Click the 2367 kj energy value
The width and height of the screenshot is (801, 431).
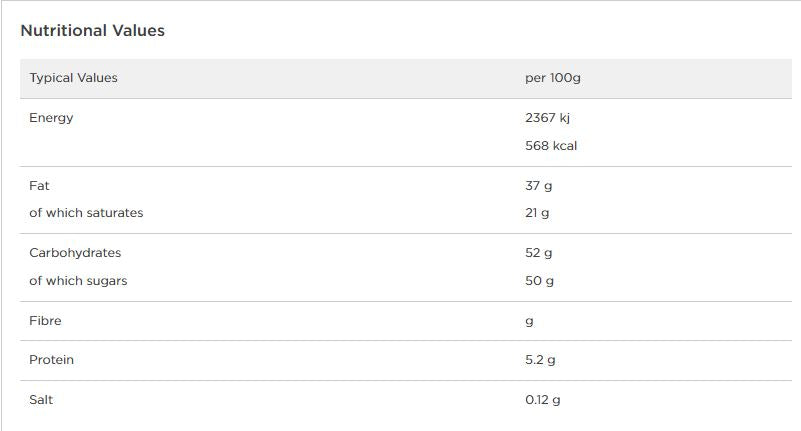pyautogui.click(x=547, y=118)
